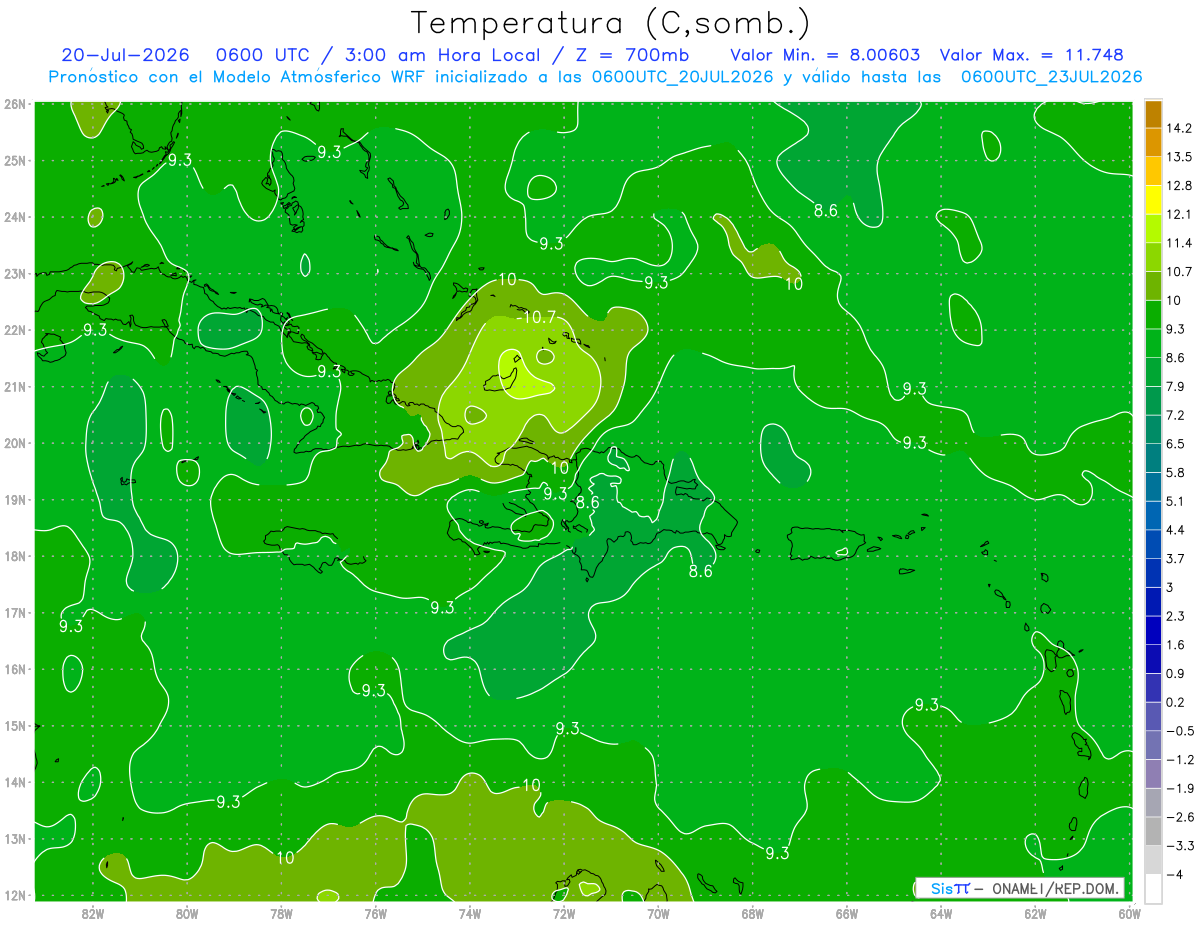
Task: Click '0600UTC_20JUL2026' initialization timestamp
Action: [682, 77]
